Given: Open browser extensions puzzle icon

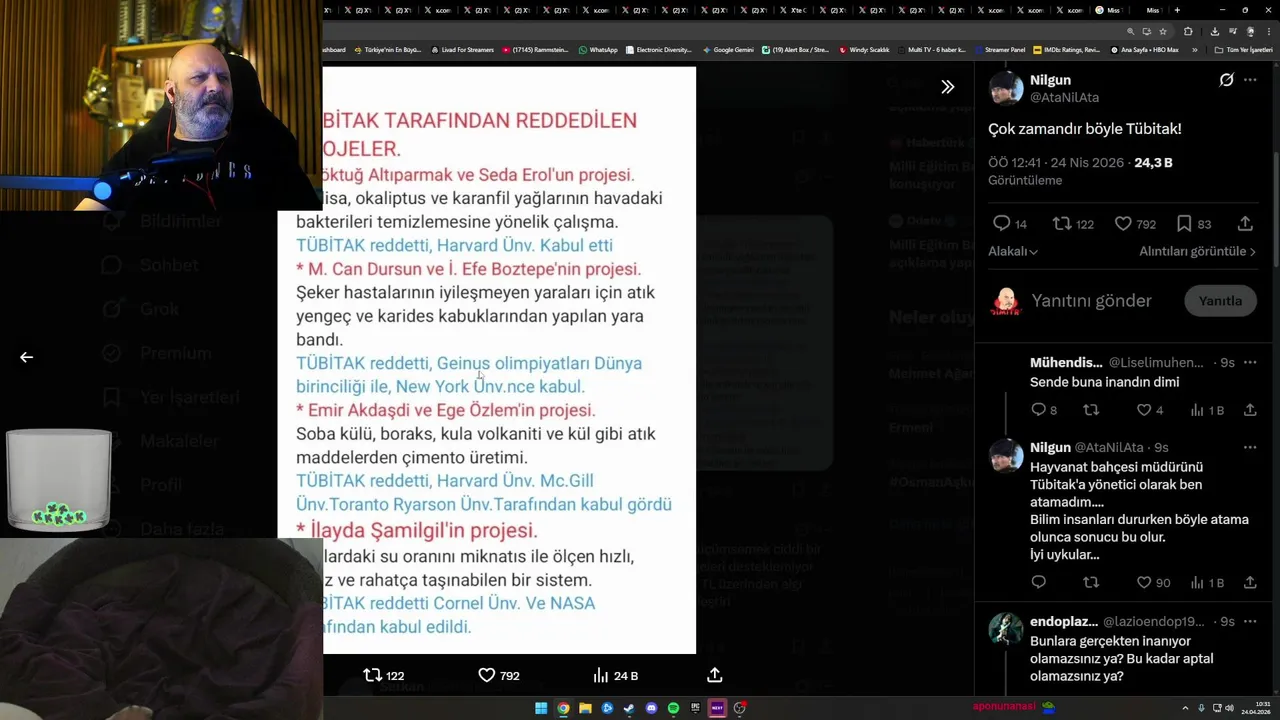Looking at the screenshot, I should tap(1188, 31).
